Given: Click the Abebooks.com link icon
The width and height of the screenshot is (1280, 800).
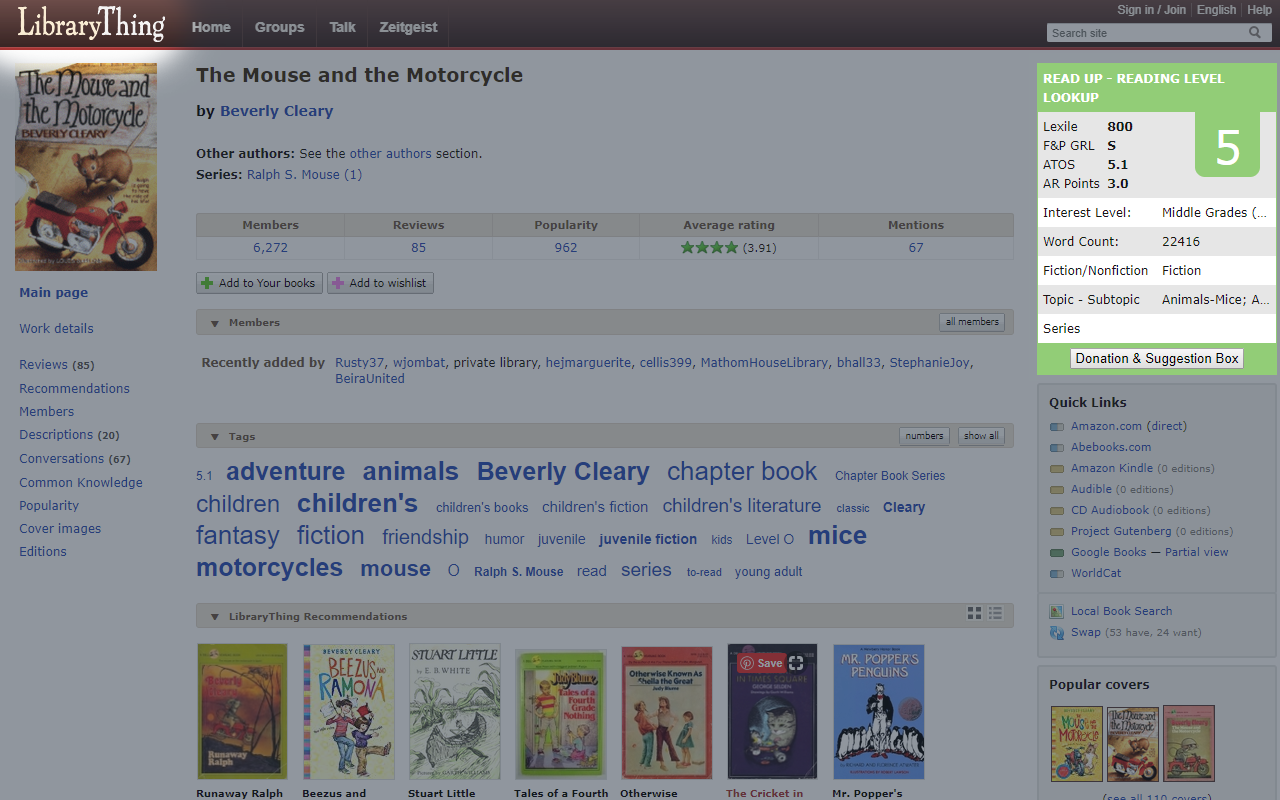Looking at the screenshot, I should pyautogui.click(x=1057, y=448).
